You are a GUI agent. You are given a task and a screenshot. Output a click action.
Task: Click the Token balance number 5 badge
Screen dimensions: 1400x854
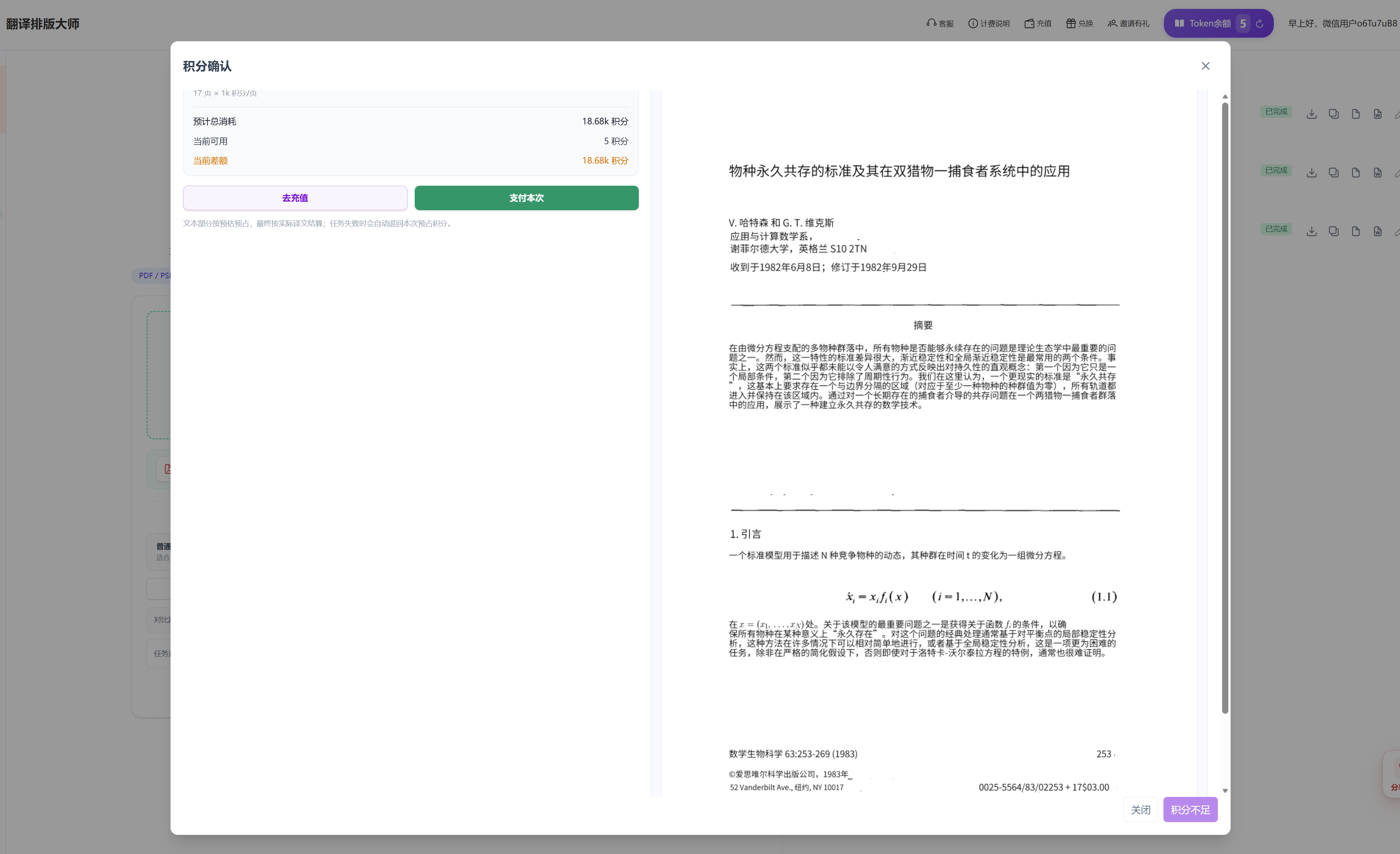(1243, 23)
